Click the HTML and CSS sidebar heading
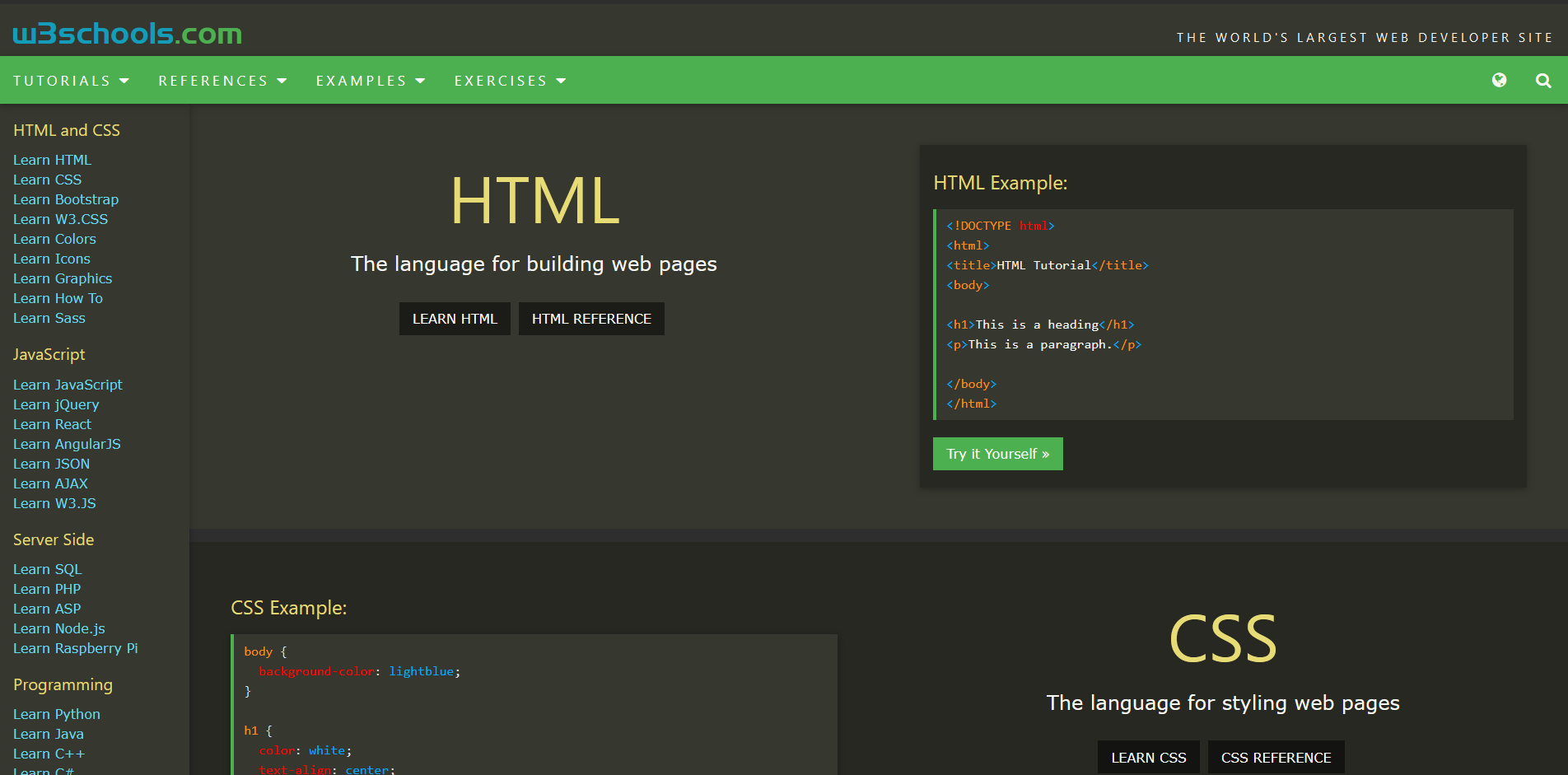The width and height of the screenshot is (1568, 775). coord(67,130)
